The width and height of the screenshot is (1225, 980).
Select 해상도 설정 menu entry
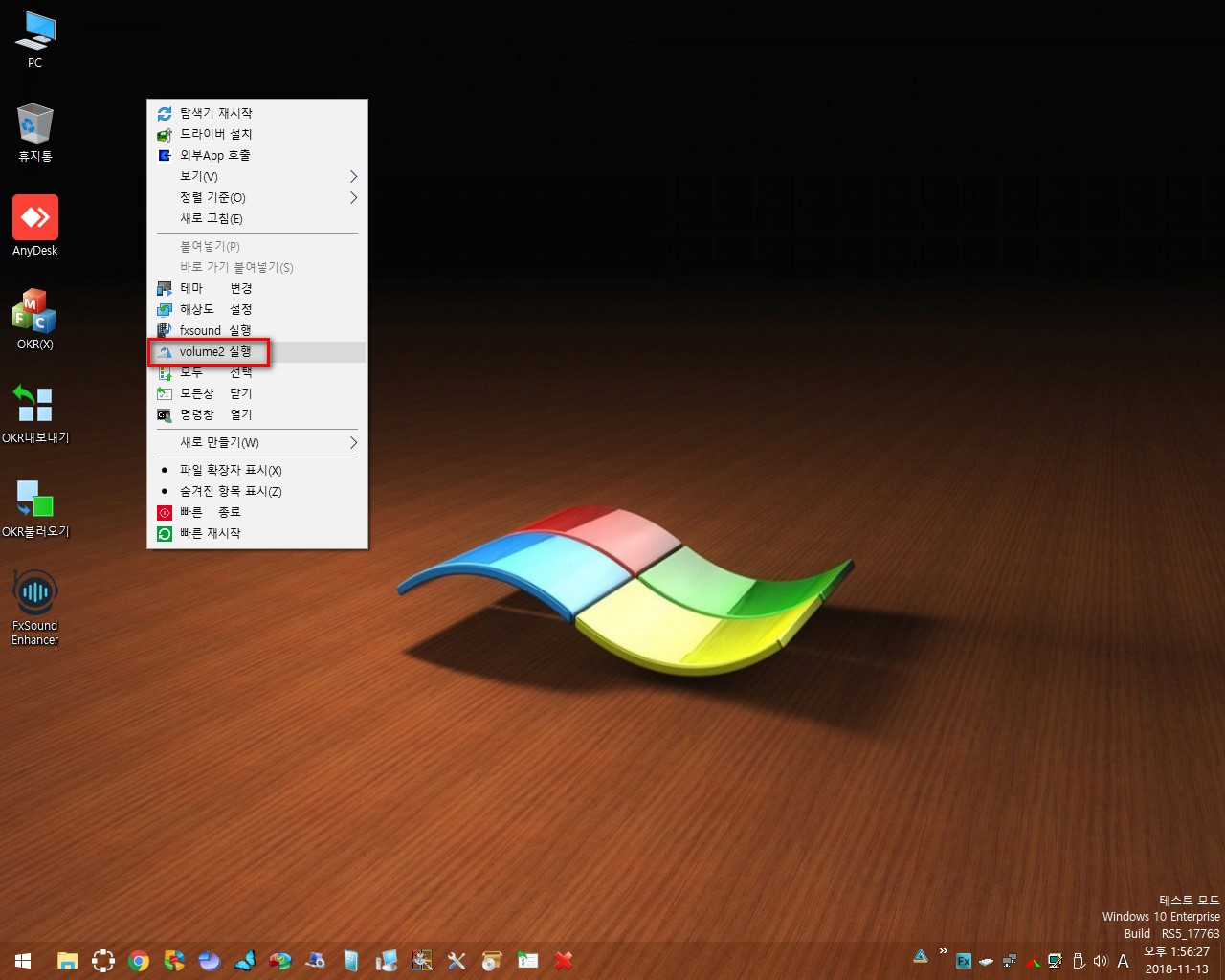pyautogui.click(x=257, y=309)
